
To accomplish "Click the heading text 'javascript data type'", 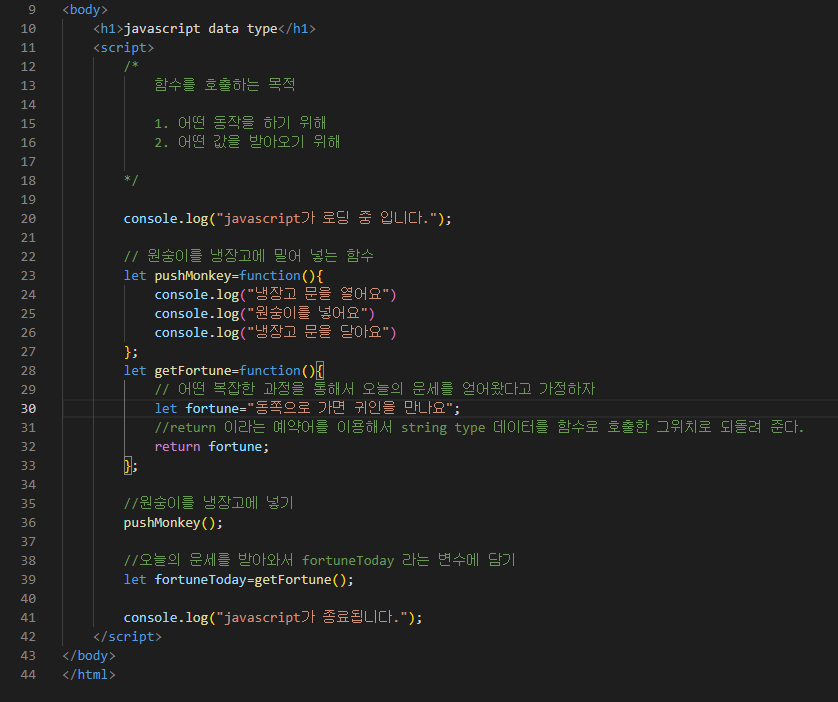I will 200,29.
